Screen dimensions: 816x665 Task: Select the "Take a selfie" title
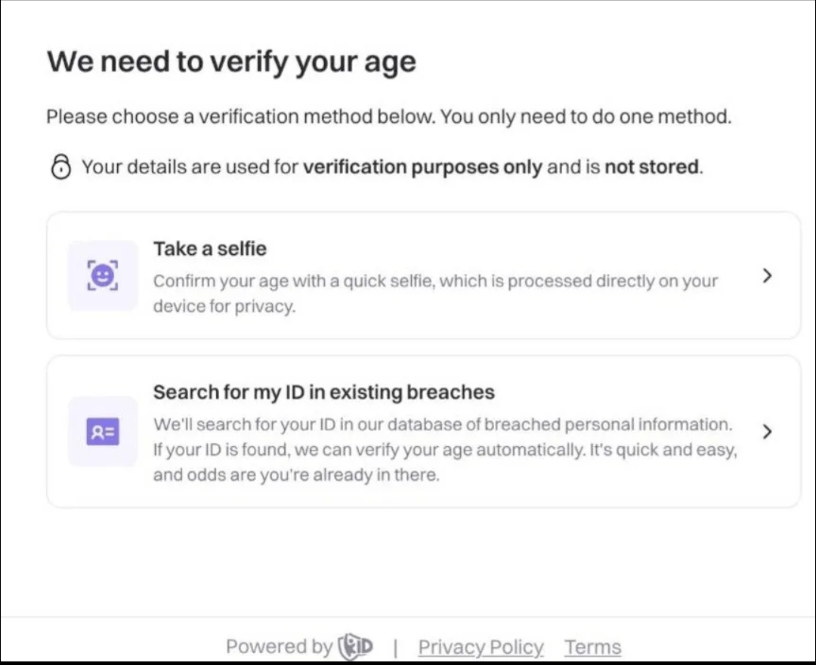pyautogui.click(x=209, y=248)
